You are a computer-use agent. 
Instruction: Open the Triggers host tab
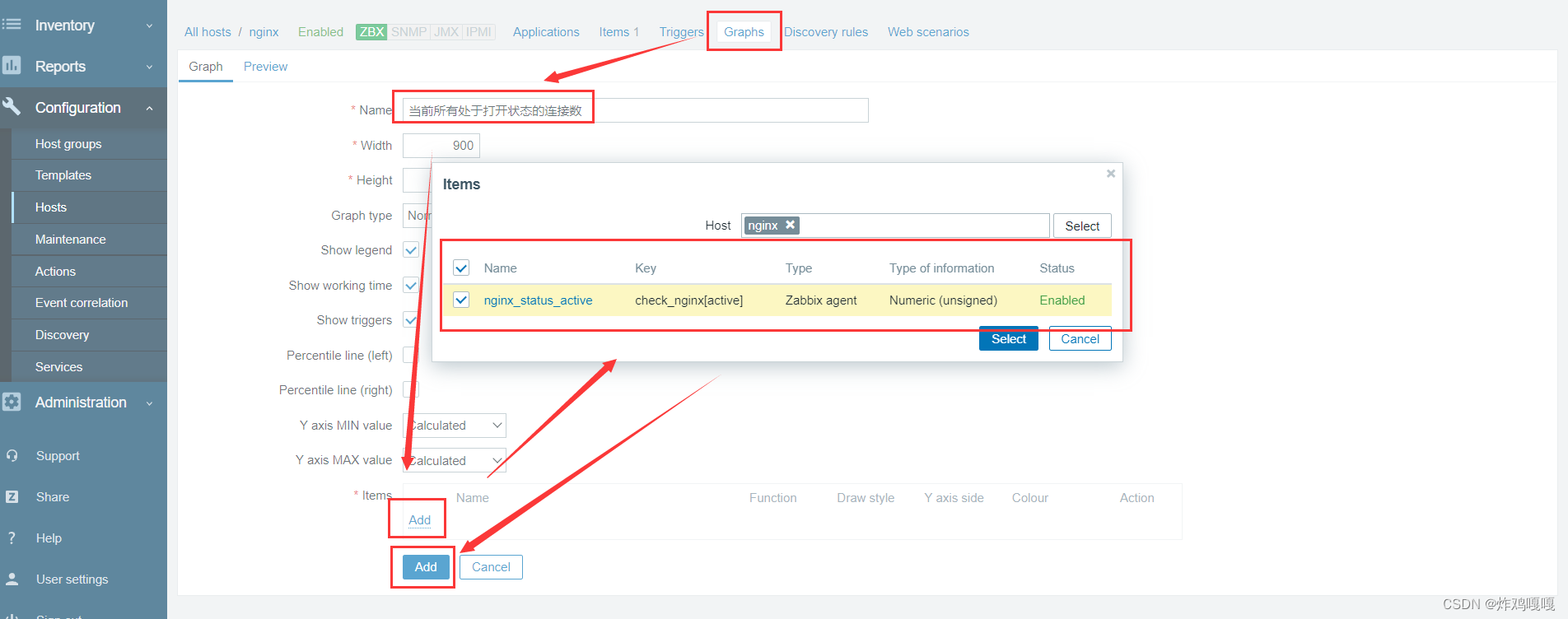pyautogui.click(x=682, y=32)
